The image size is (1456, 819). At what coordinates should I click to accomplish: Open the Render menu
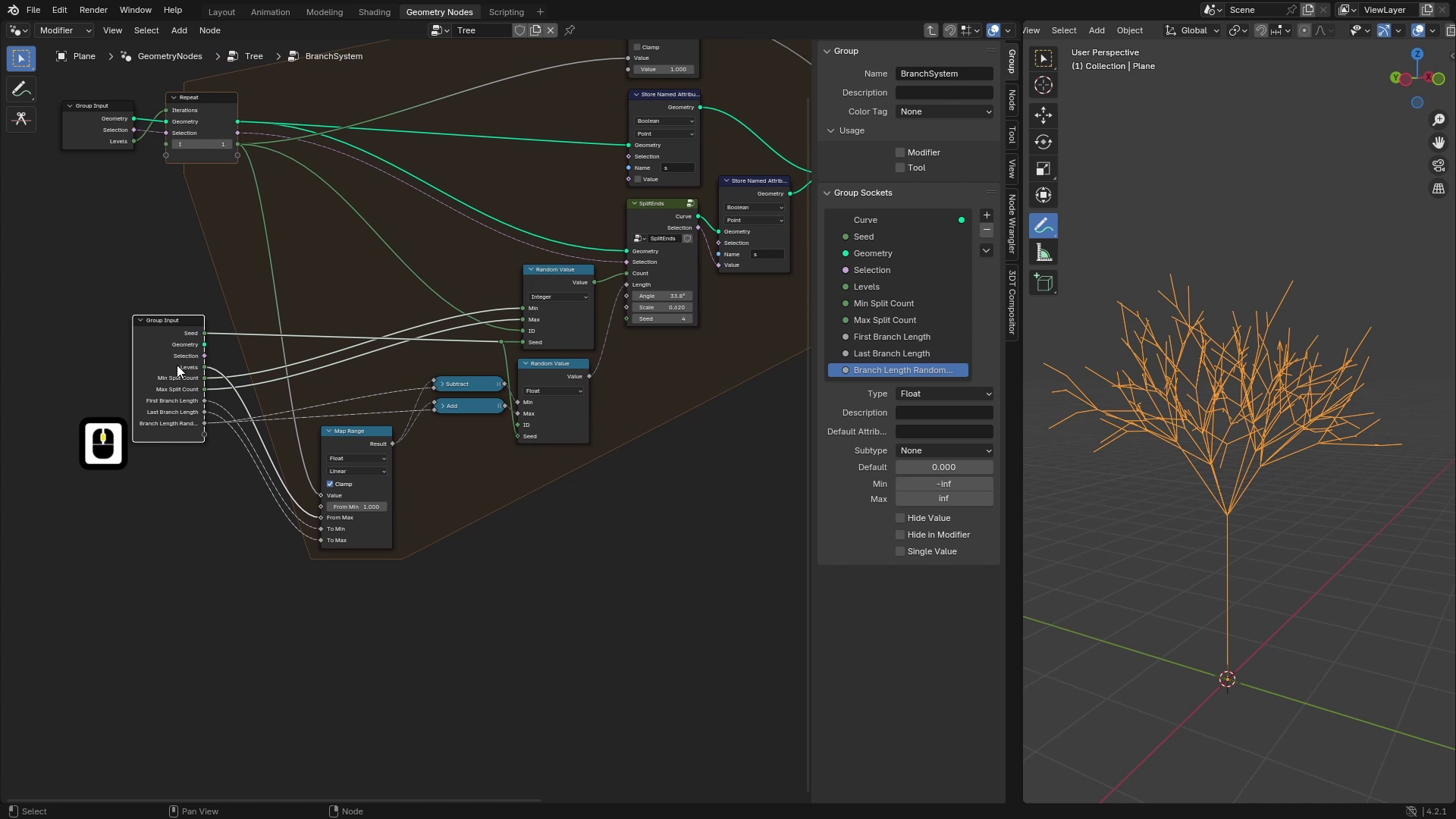pos(93,10)
